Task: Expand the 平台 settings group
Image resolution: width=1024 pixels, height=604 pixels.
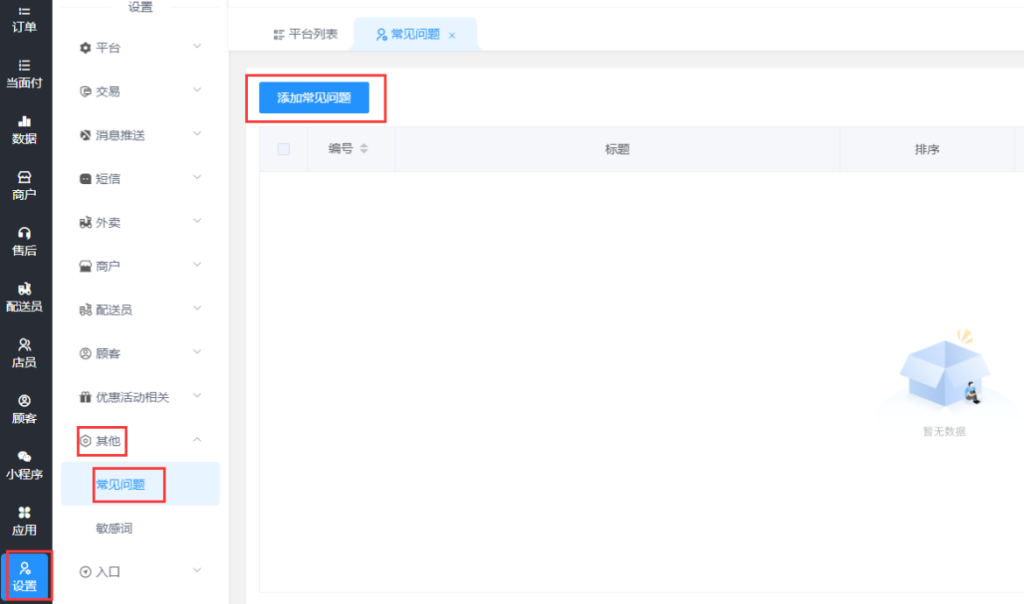Action: [x=140, y=47]
